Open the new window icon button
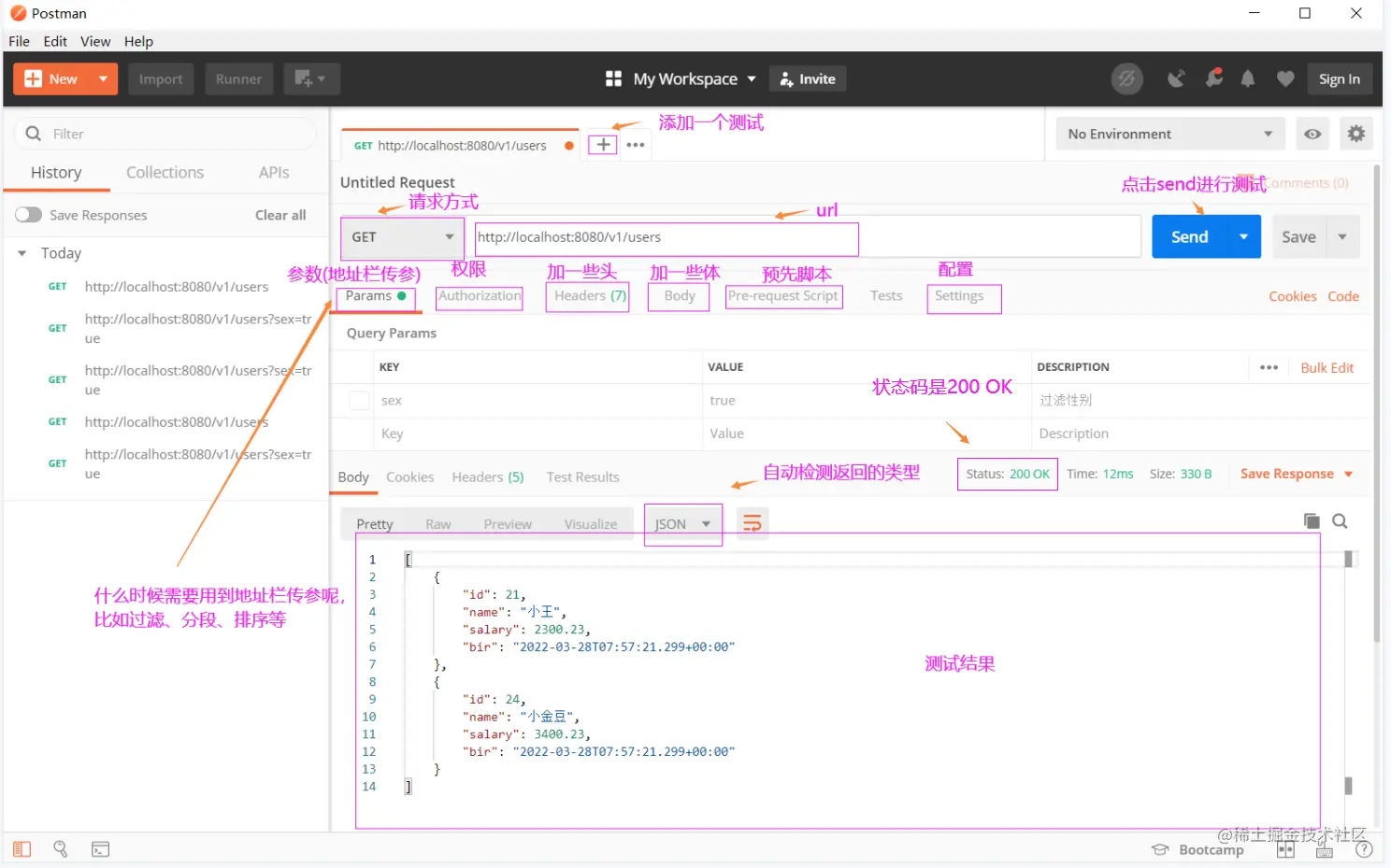 tap(311, 79)
